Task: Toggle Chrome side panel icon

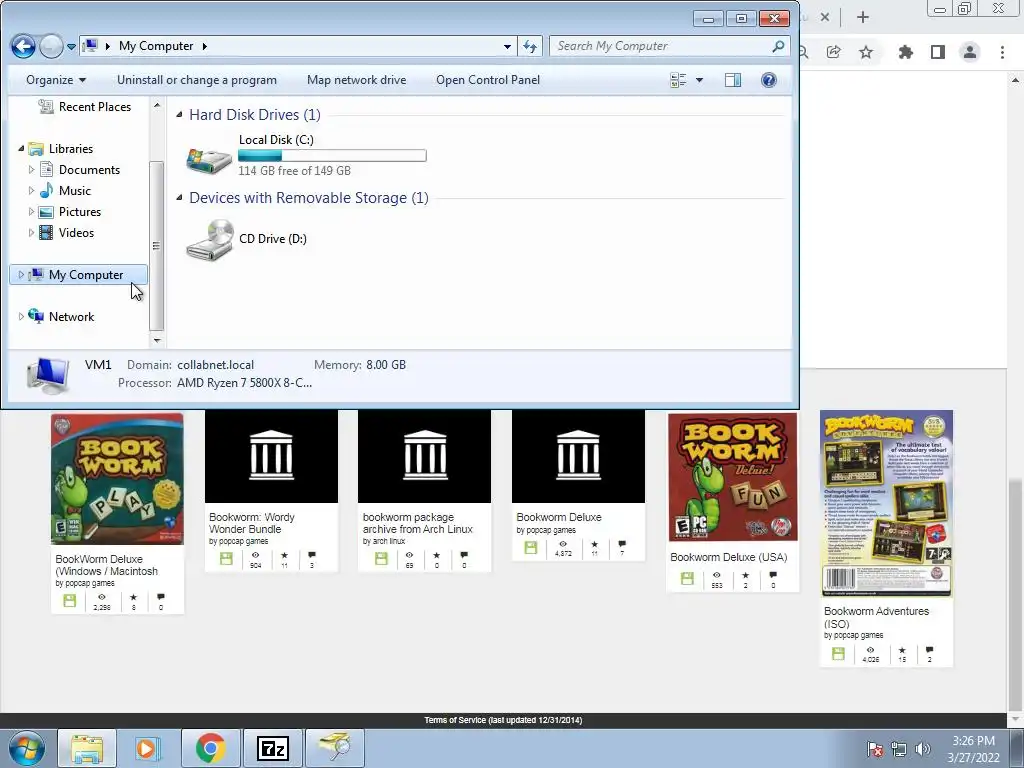Action: point(938,52)
